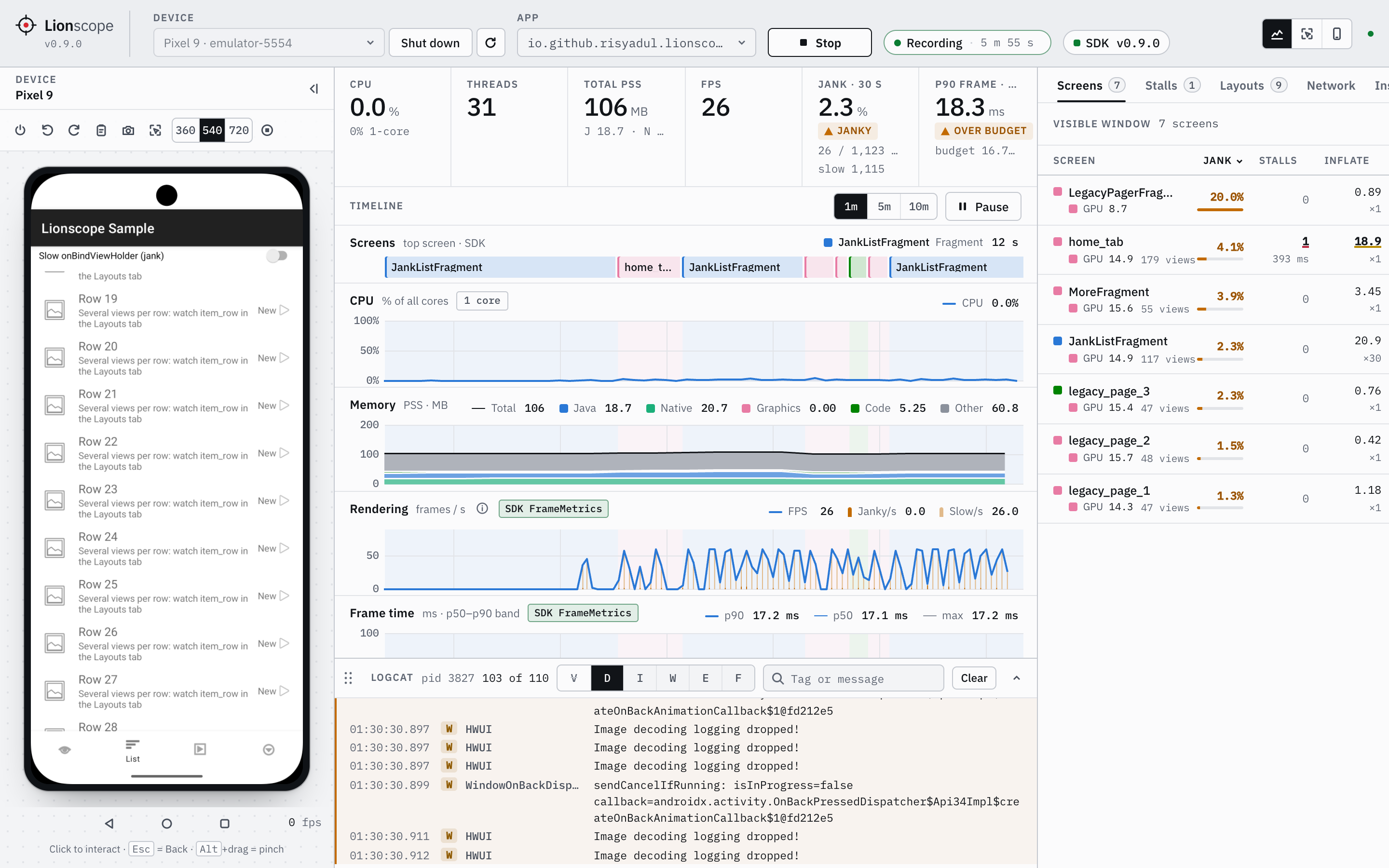Select the home t... timeline segment
The width and height of the screenshot is (1389, 868).
(648, 267)
